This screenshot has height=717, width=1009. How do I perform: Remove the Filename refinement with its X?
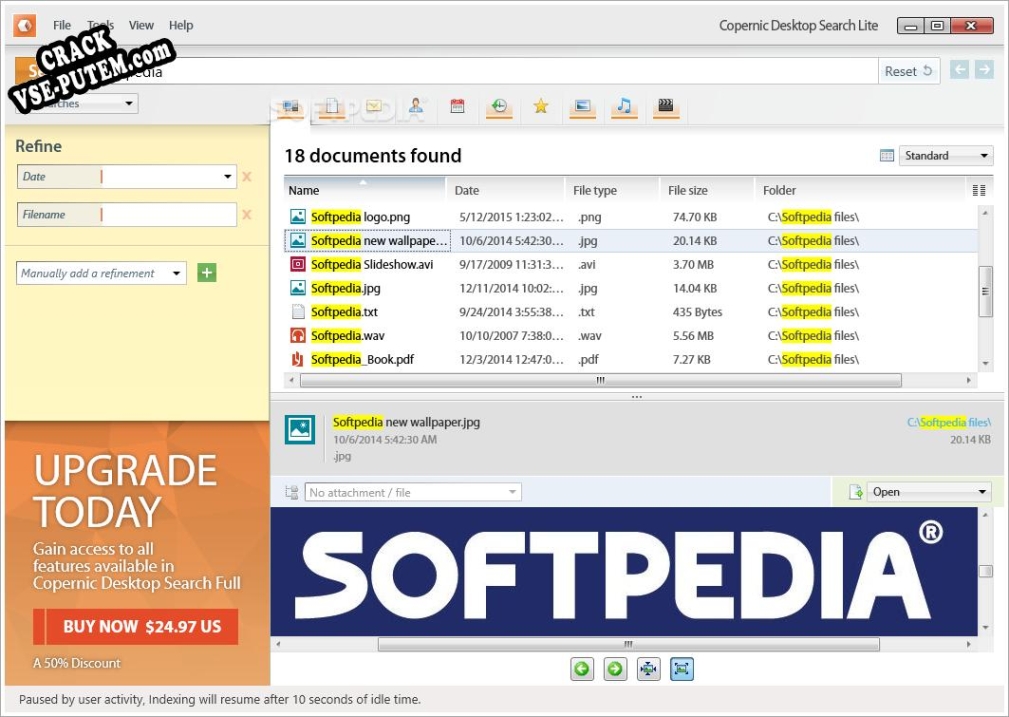click(246, 214)
